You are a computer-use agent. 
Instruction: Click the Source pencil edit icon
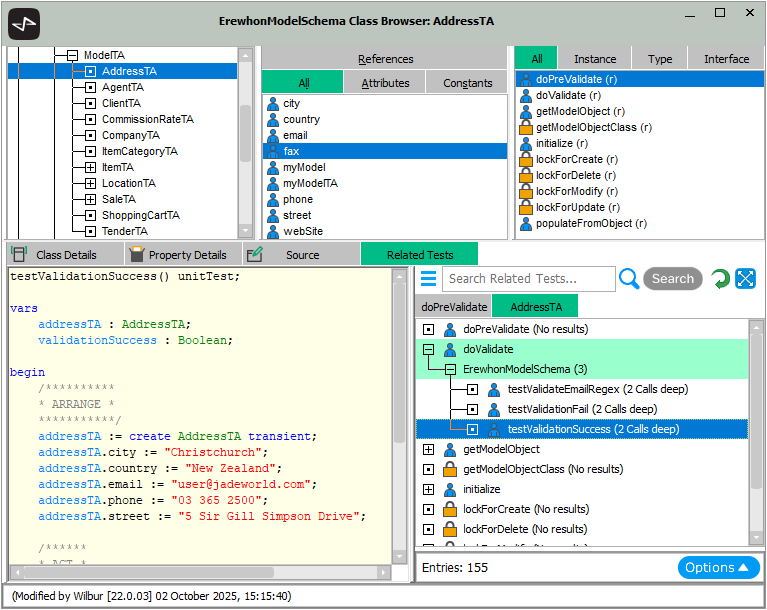pyautogui.click(x=255, y=254)
